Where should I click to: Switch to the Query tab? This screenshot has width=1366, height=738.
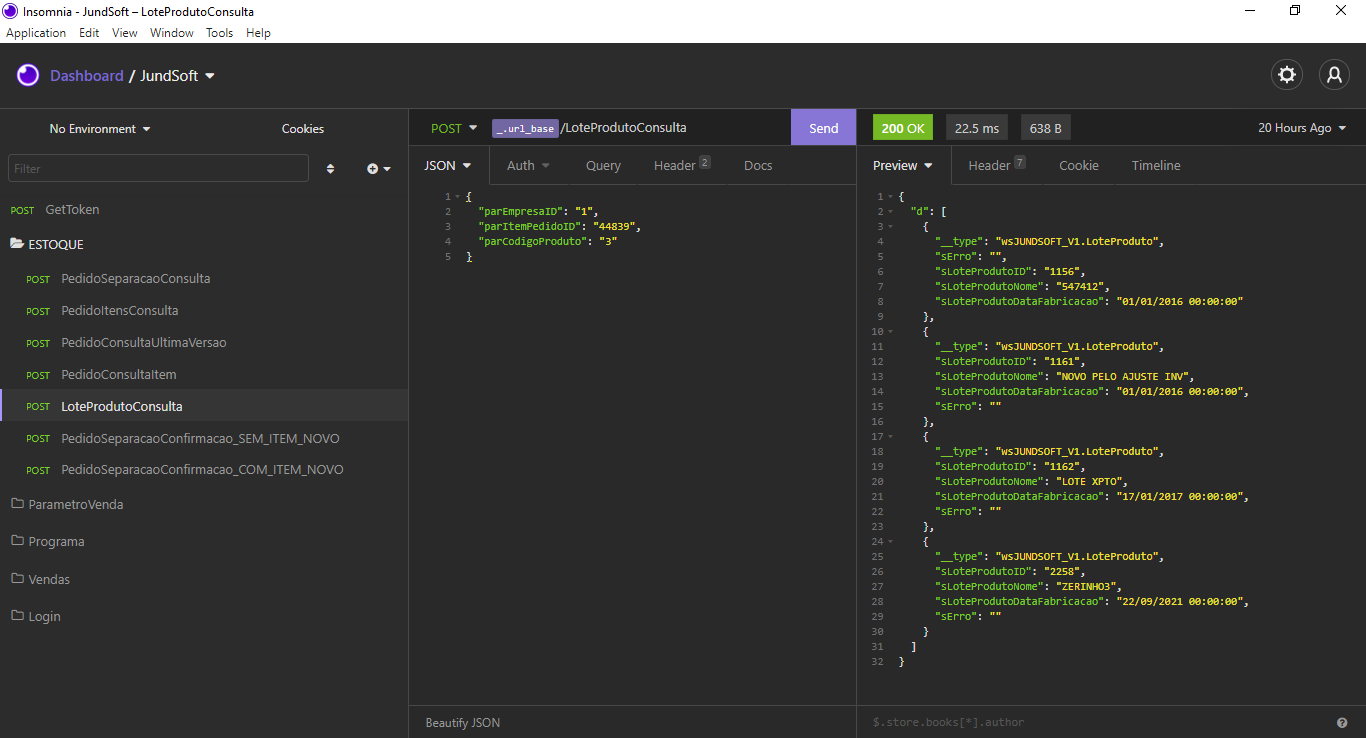[x=603, y=166]
